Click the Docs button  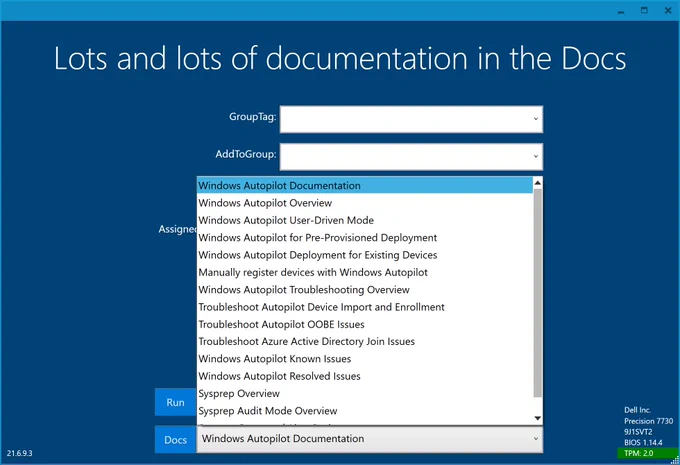175,440
